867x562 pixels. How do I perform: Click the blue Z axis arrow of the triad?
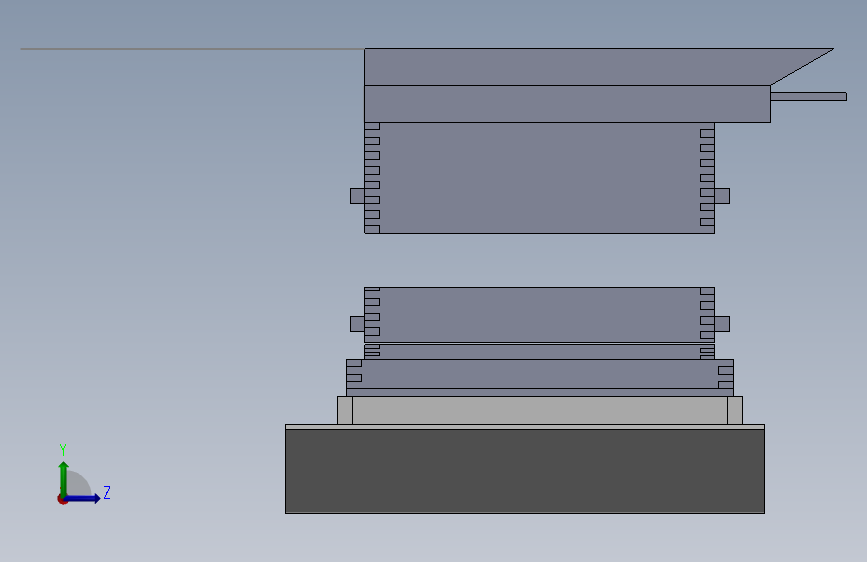[x=83, y=498]
